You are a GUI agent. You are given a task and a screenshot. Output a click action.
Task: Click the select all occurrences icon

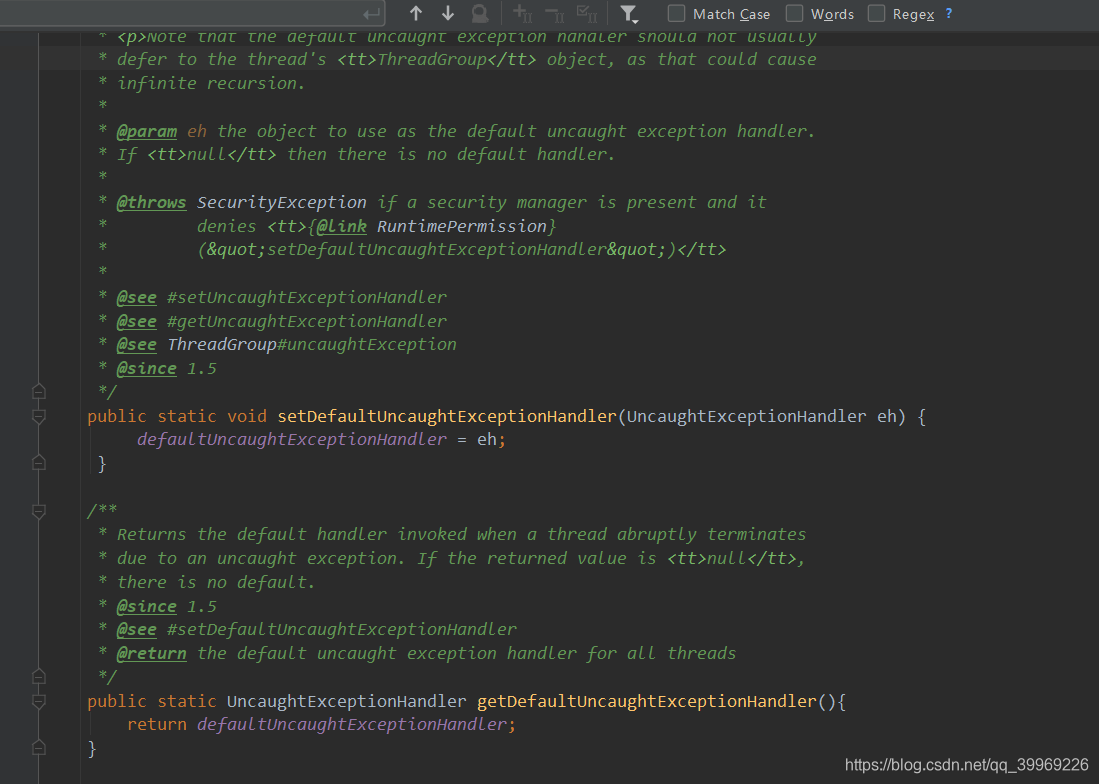[586, 13]
